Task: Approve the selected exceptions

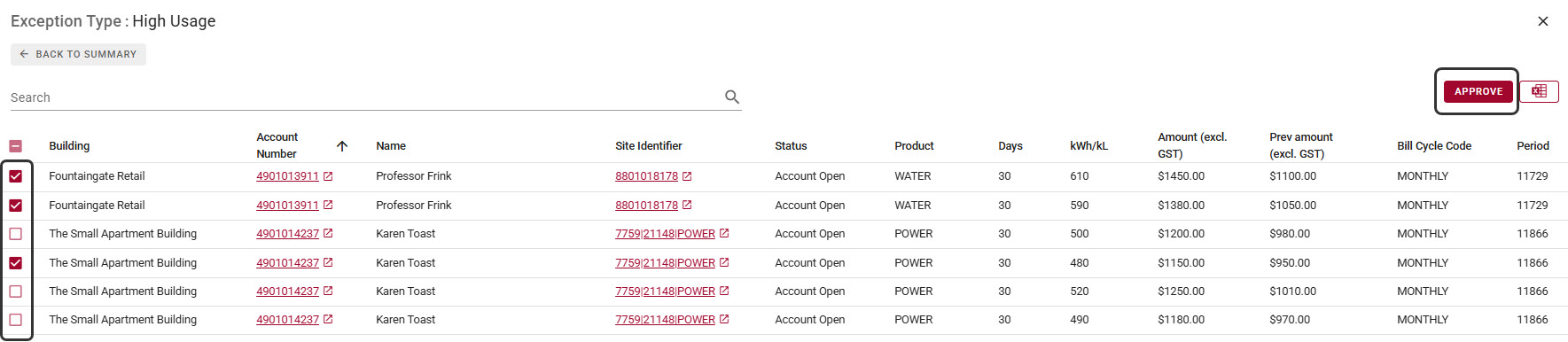Action: (x=1478, y=91)
